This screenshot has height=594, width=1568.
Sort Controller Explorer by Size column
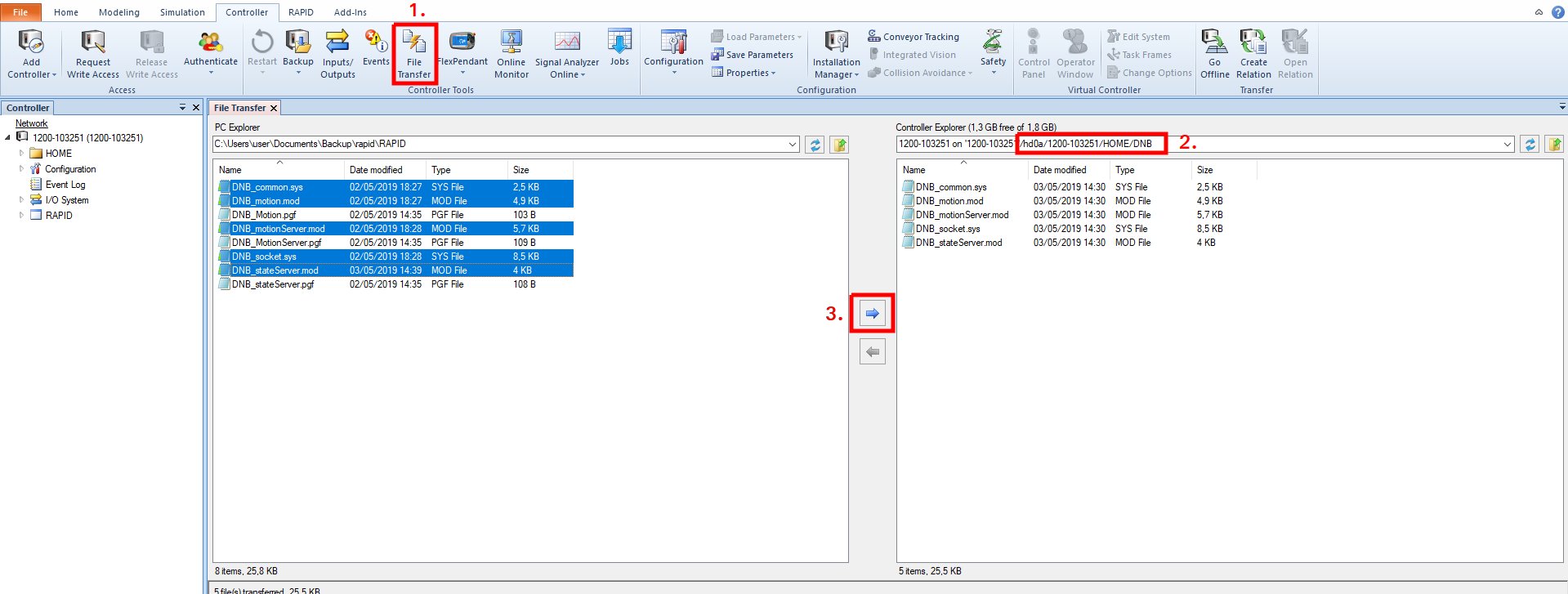[x=1224, y=170]
